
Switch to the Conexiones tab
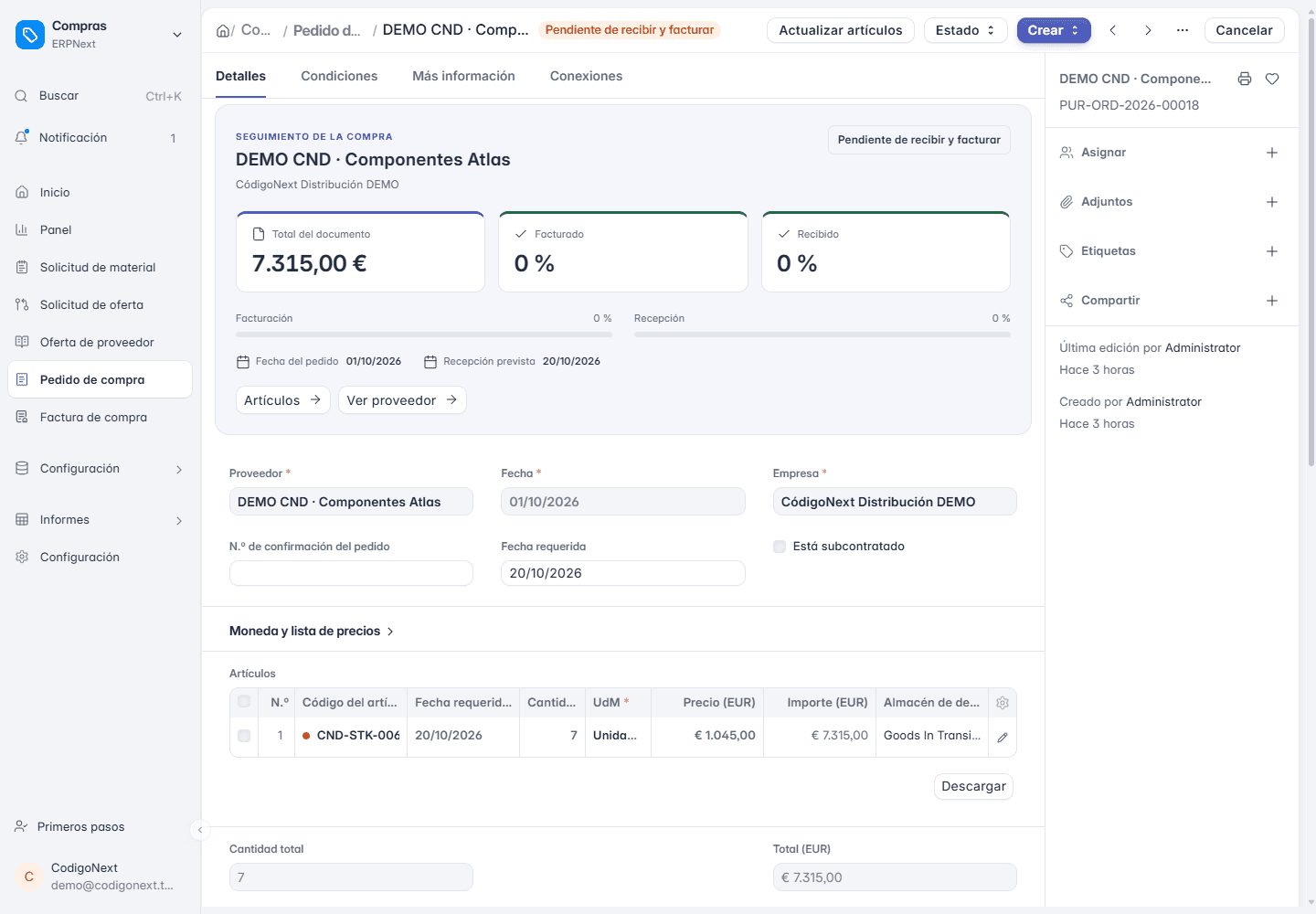pyautogui.click(x=586, y=76)
